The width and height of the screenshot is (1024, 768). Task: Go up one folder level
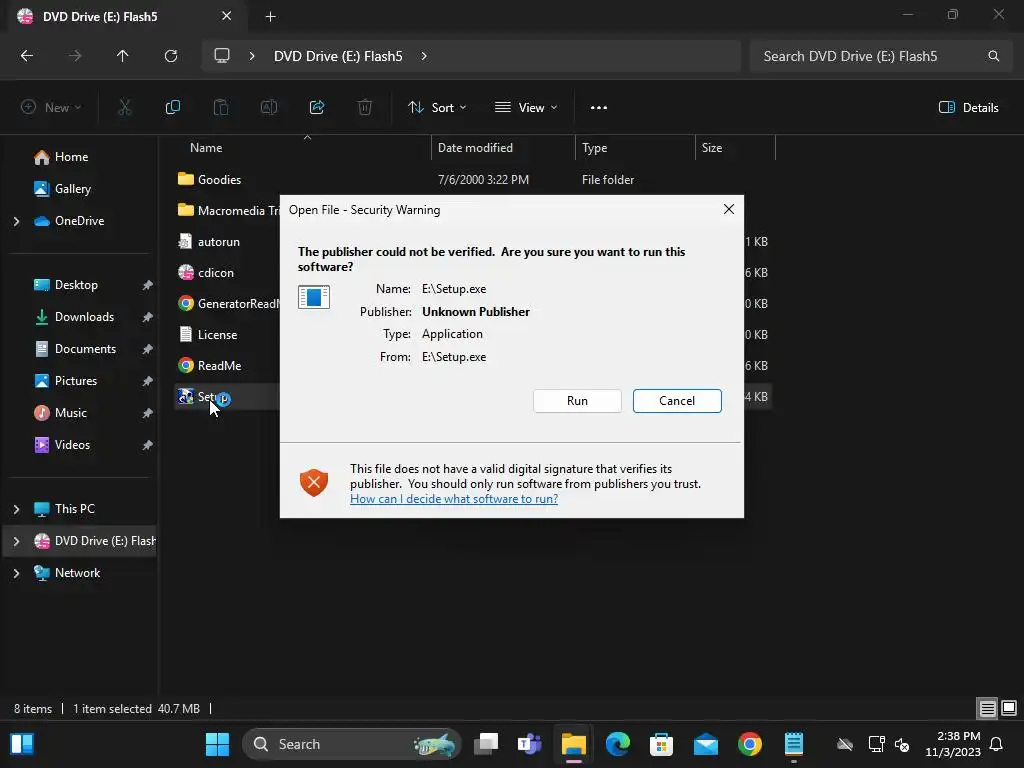[x=123, y=56]
